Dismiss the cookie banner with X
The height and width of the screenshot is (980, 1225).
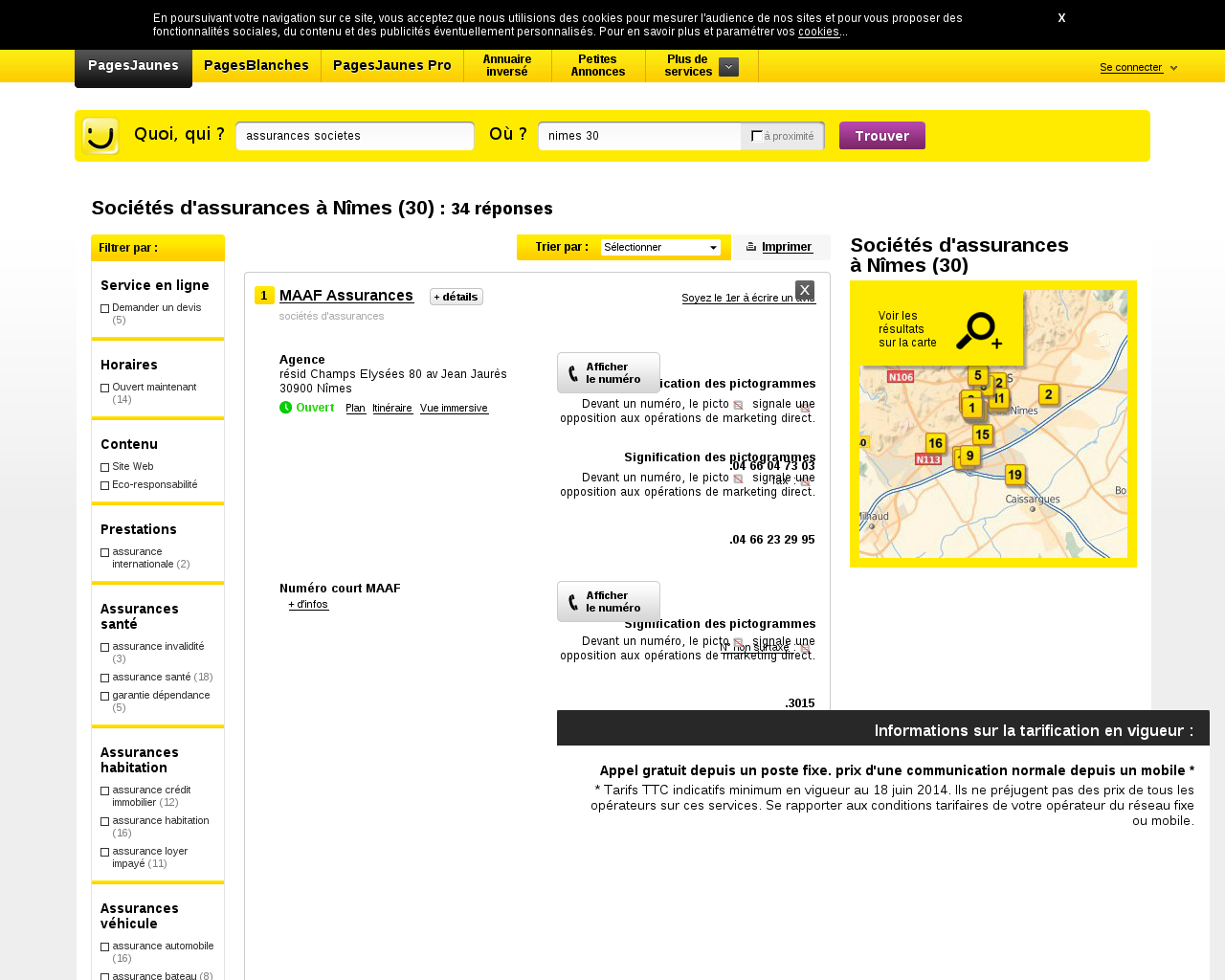click(1061, 18)
